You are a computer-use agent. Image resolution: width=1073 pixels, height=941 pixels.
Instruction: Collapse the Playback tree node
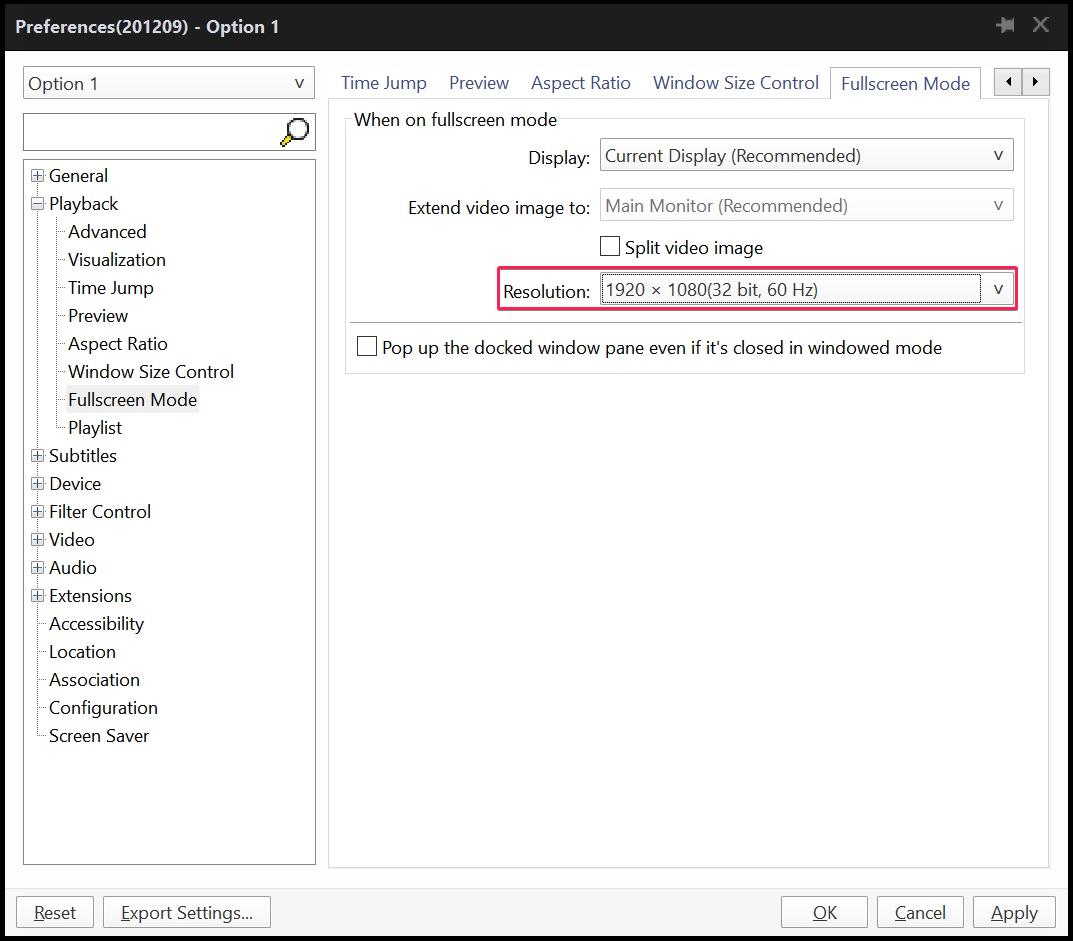[37, 203]
